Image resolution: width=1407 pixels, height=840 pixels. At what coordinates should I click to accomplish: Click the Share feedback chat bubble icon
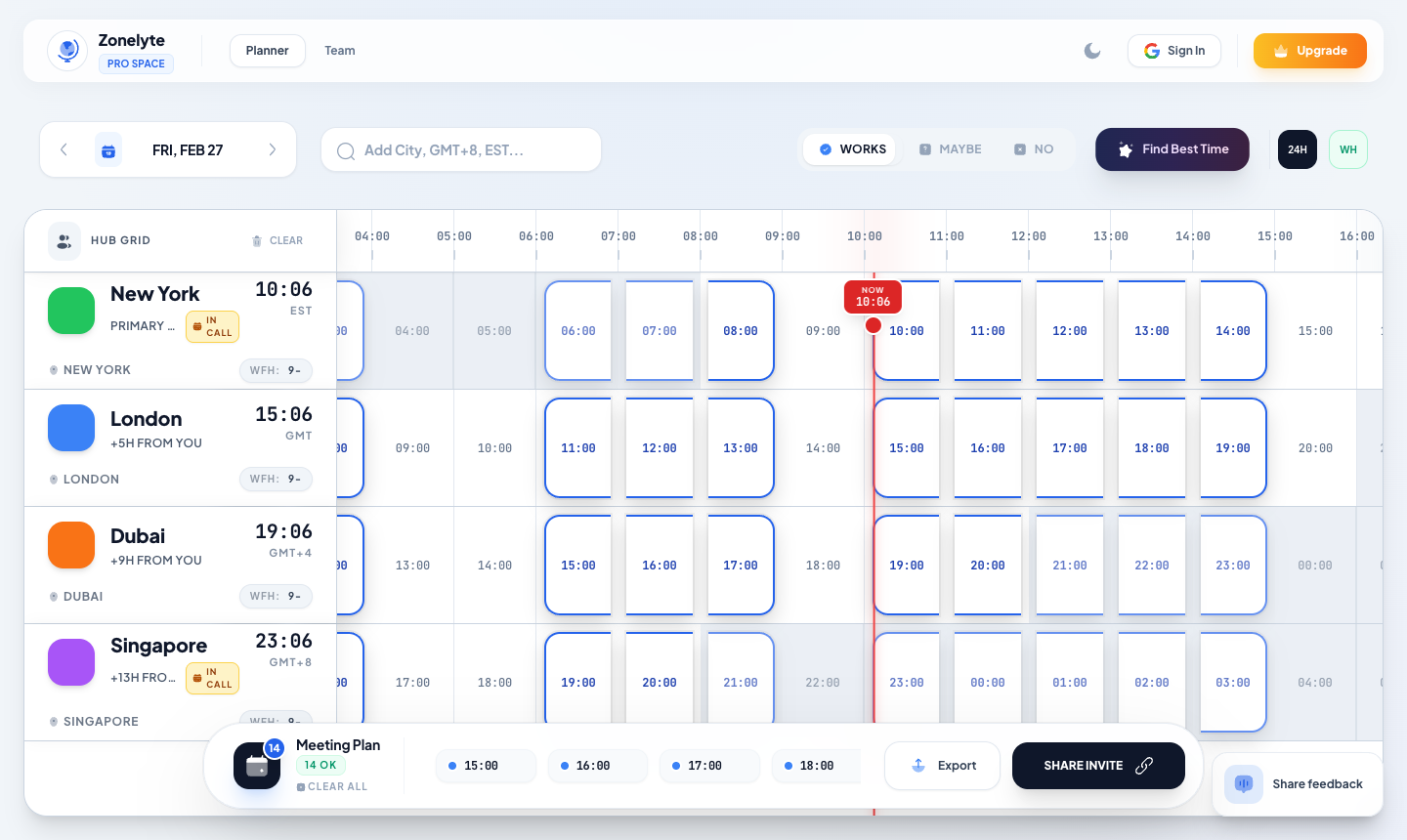1243,783
